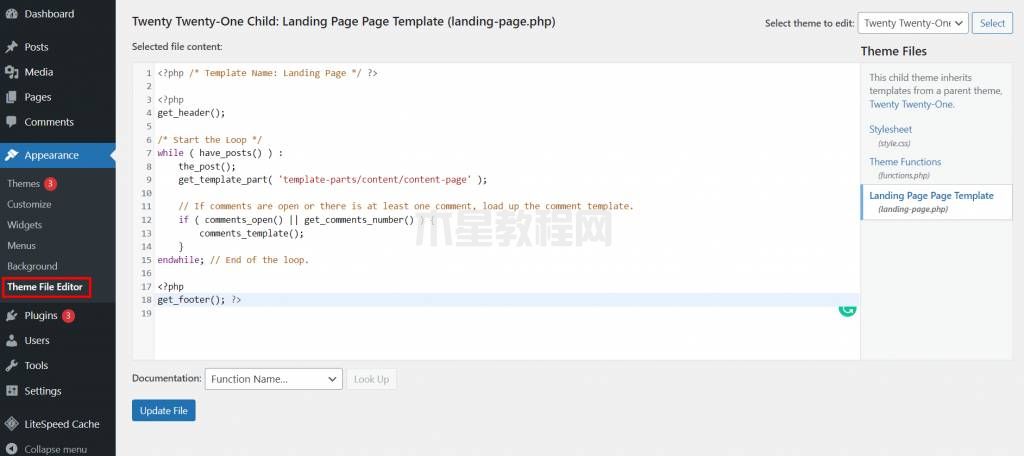Open the Theme Functions file link
Viewport: 1024px width, 456px height.
905,161
